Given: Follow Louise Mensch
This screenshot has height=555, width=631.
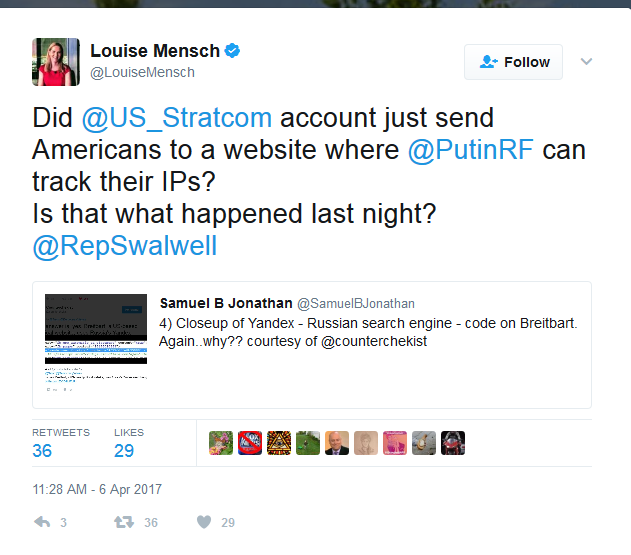Looking at the screenshot, I should (513, 62).
